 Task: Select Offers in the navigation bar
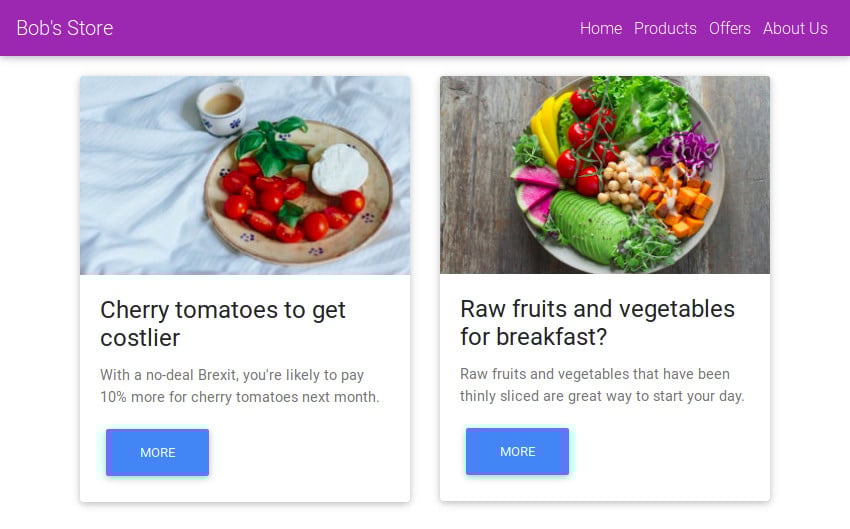(730, 28)
